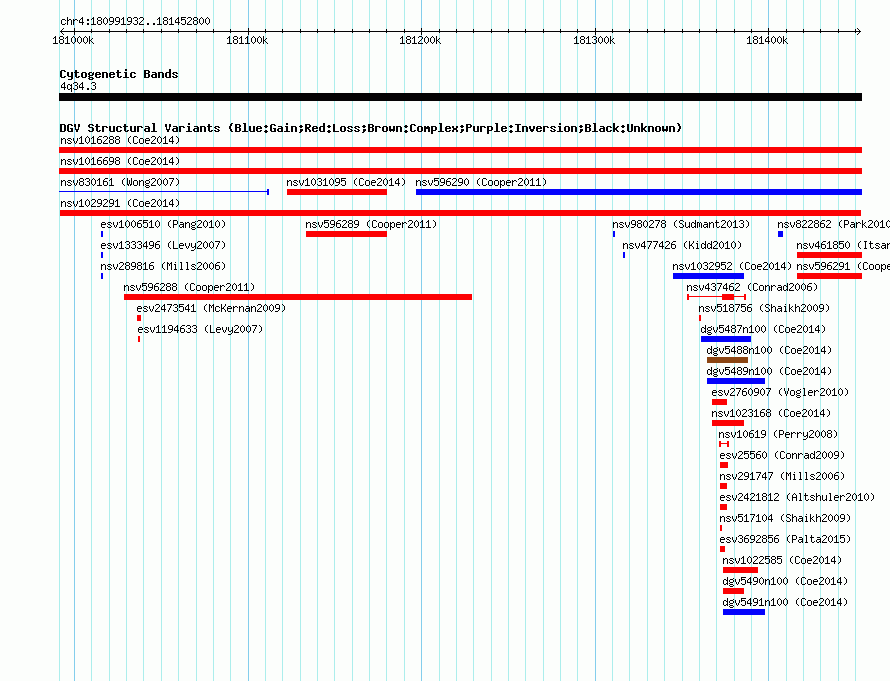The width and height of the screenshot is (890, 681).
Task: Open the nsv830161 (Wong2007) variant label
Action: (x=120, y=182)
